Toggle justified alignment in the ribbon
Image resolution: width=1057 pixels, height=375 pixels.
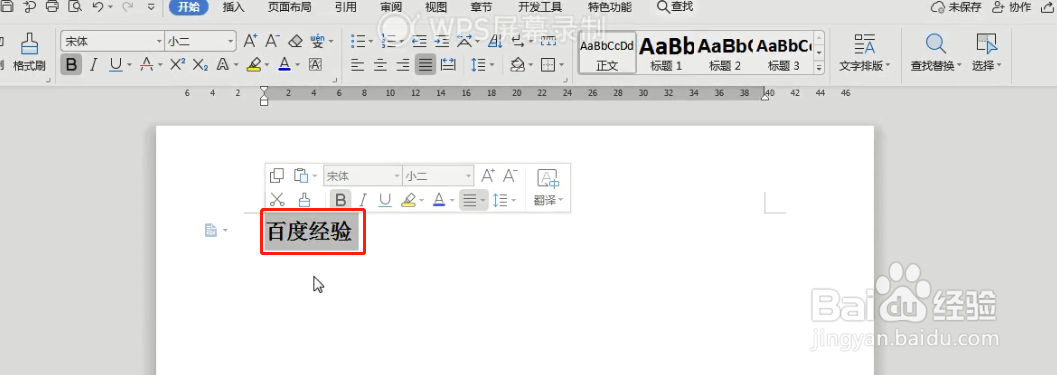pos(425,65)
